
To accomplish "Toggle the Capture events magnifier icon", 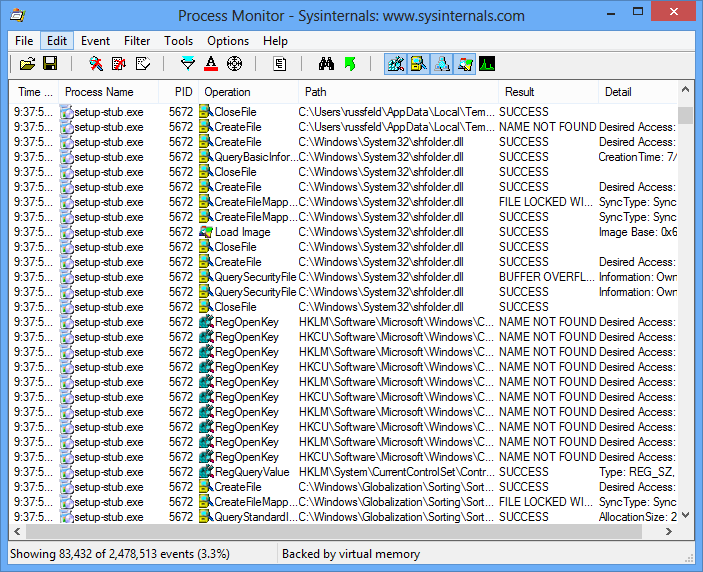I will click(96, 64).
